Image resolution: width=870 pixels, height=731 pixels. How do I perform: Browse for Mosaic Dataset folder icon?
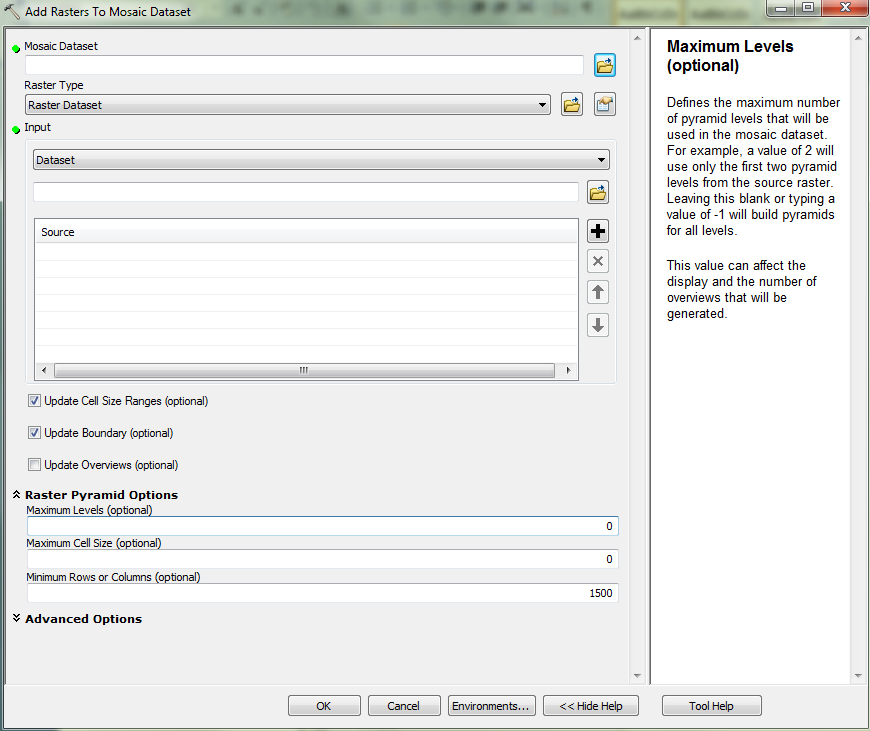(604, 65)
